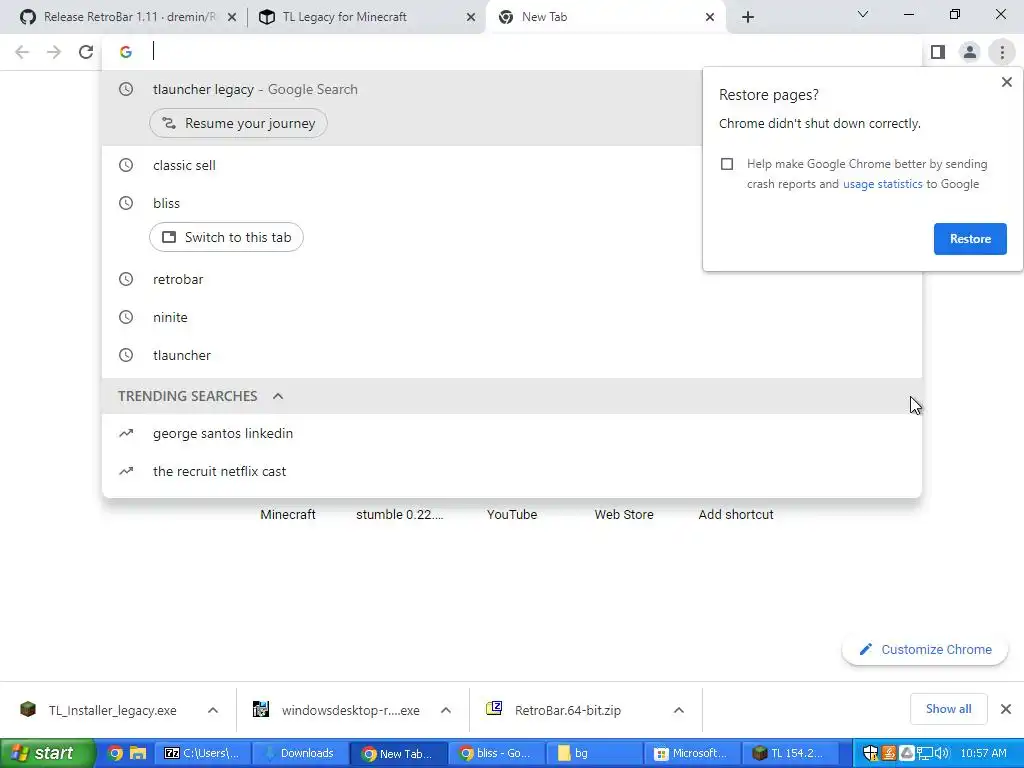Image resolution: width=1024 pixels, height=768 pixels.
Task: Expand options for windowsdesktop-r....exe download
Action: pos(446,711)
